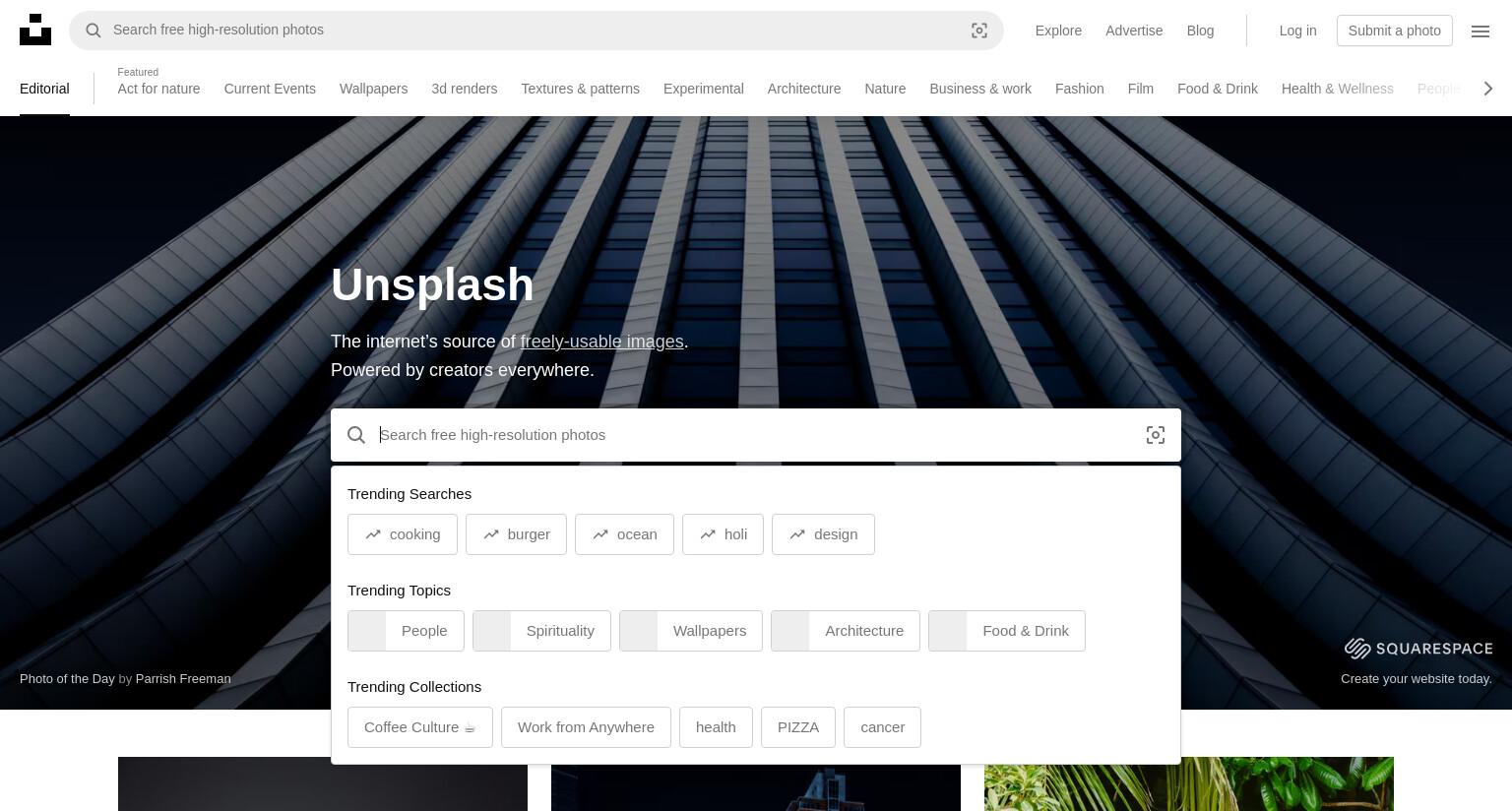Image resolution: width=1512 pixels, height=811 pixels.
Task: Open the PIZZA collection
Action: pyautogui.click(x=798, y=727)
